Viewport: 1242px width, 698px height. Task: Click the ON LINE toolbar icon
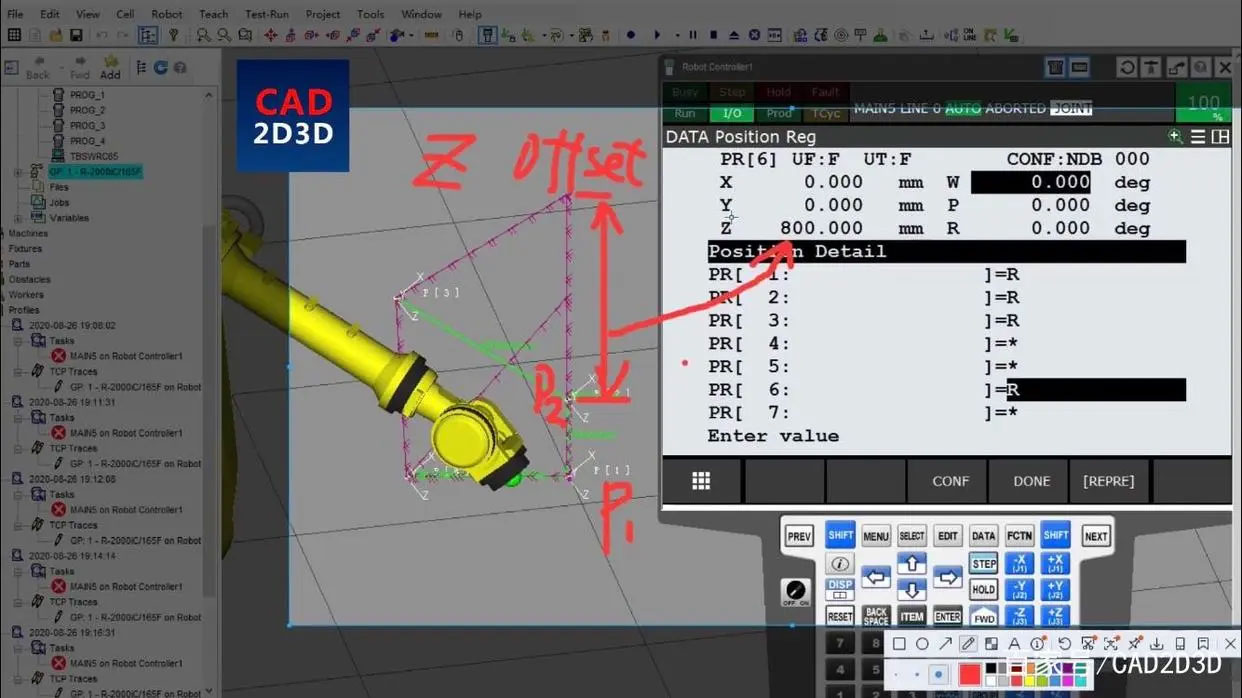[969, 35]
